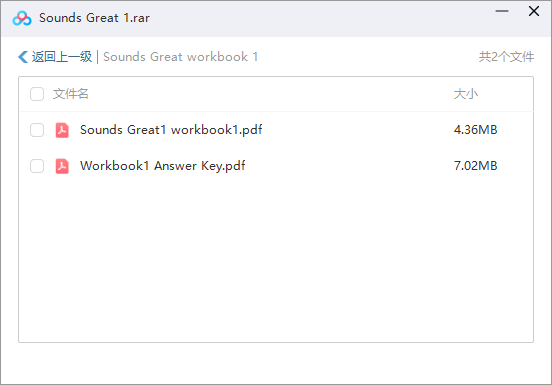Click the 共2个文件 file count label

pos(506,57)
